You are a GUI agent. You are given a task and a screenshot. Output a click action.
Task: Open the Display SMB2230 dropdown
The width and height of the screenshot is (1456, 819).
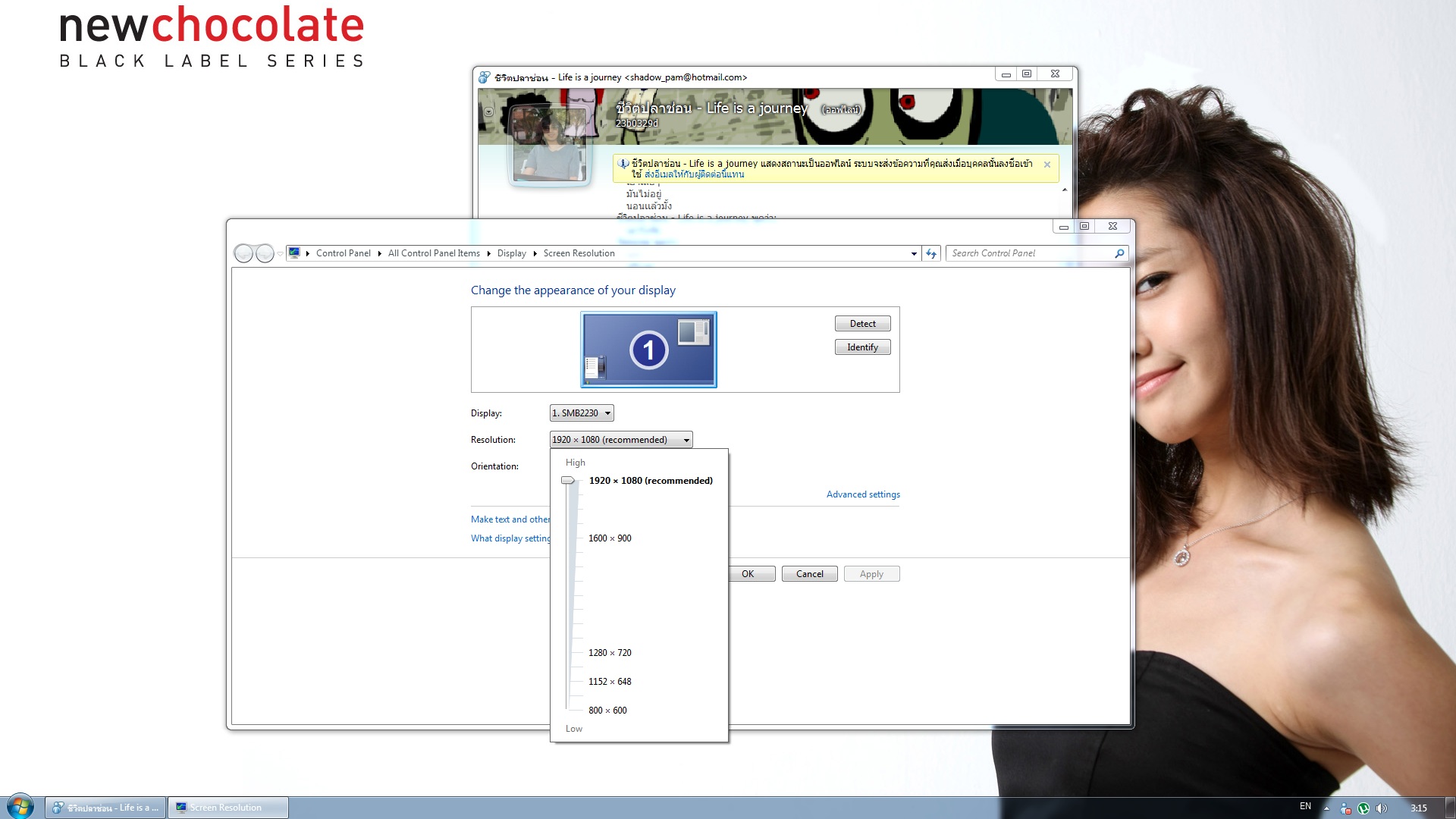[x=582, y=413]
